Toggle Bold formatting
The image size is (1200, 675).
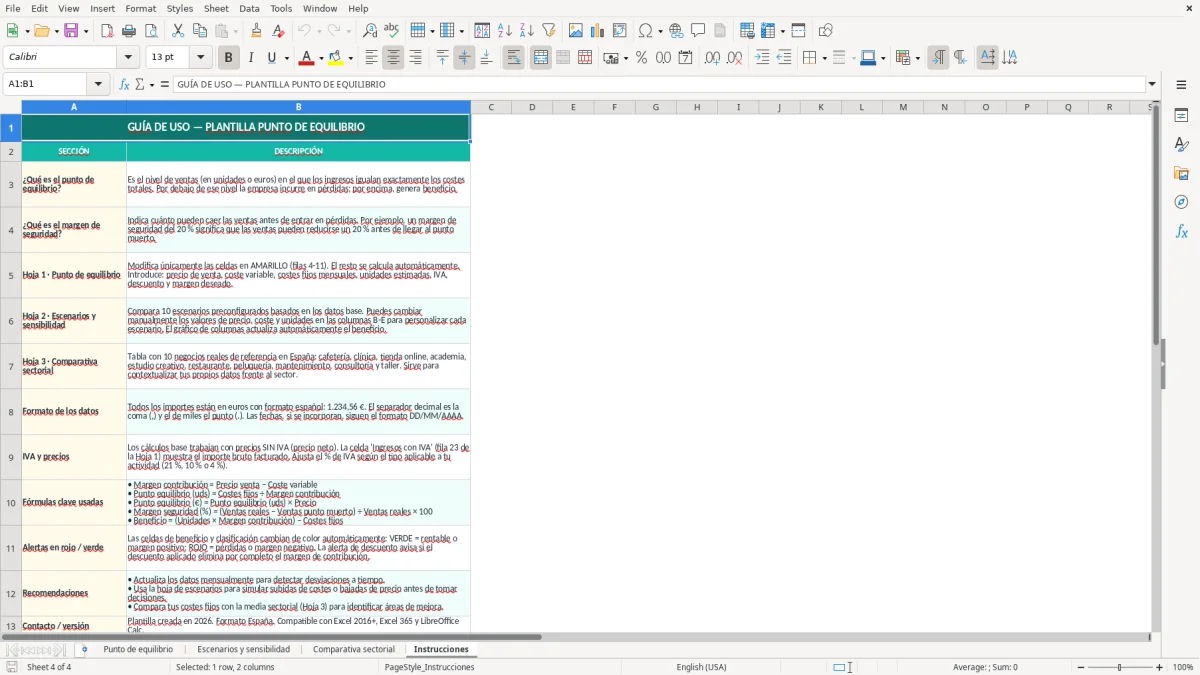(x=228, y=58)
